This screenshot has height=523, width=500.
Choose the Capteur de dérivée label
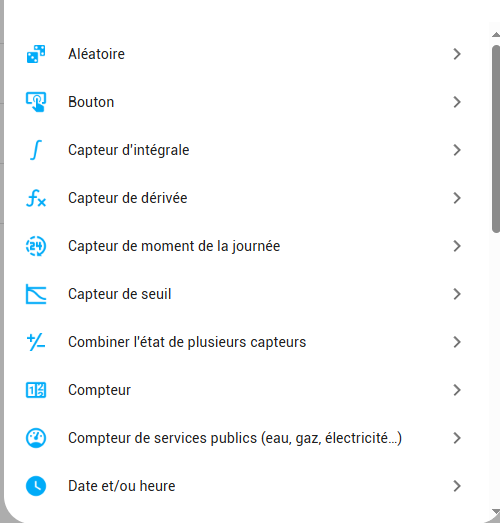pos(128,198)
